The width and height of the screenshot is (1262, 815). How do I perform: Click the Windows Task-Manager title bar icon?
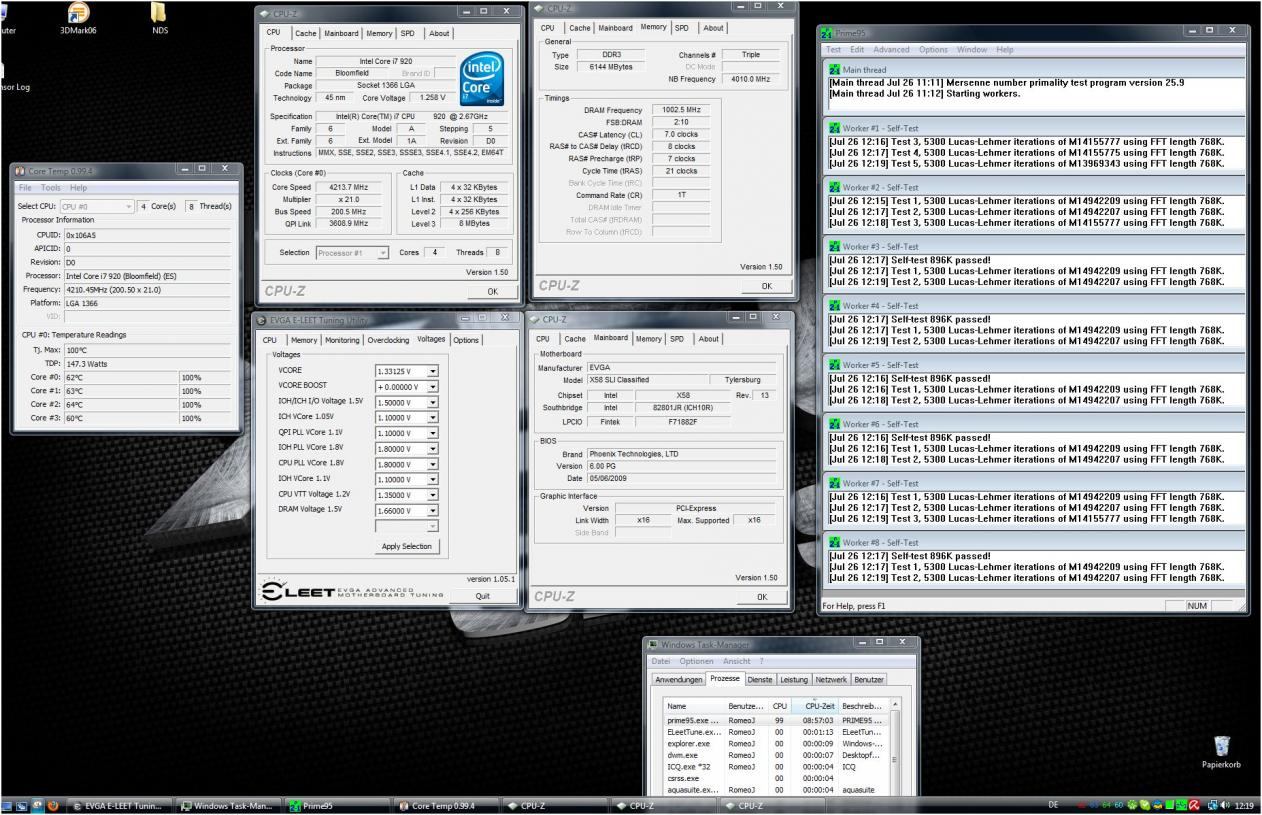653,644
